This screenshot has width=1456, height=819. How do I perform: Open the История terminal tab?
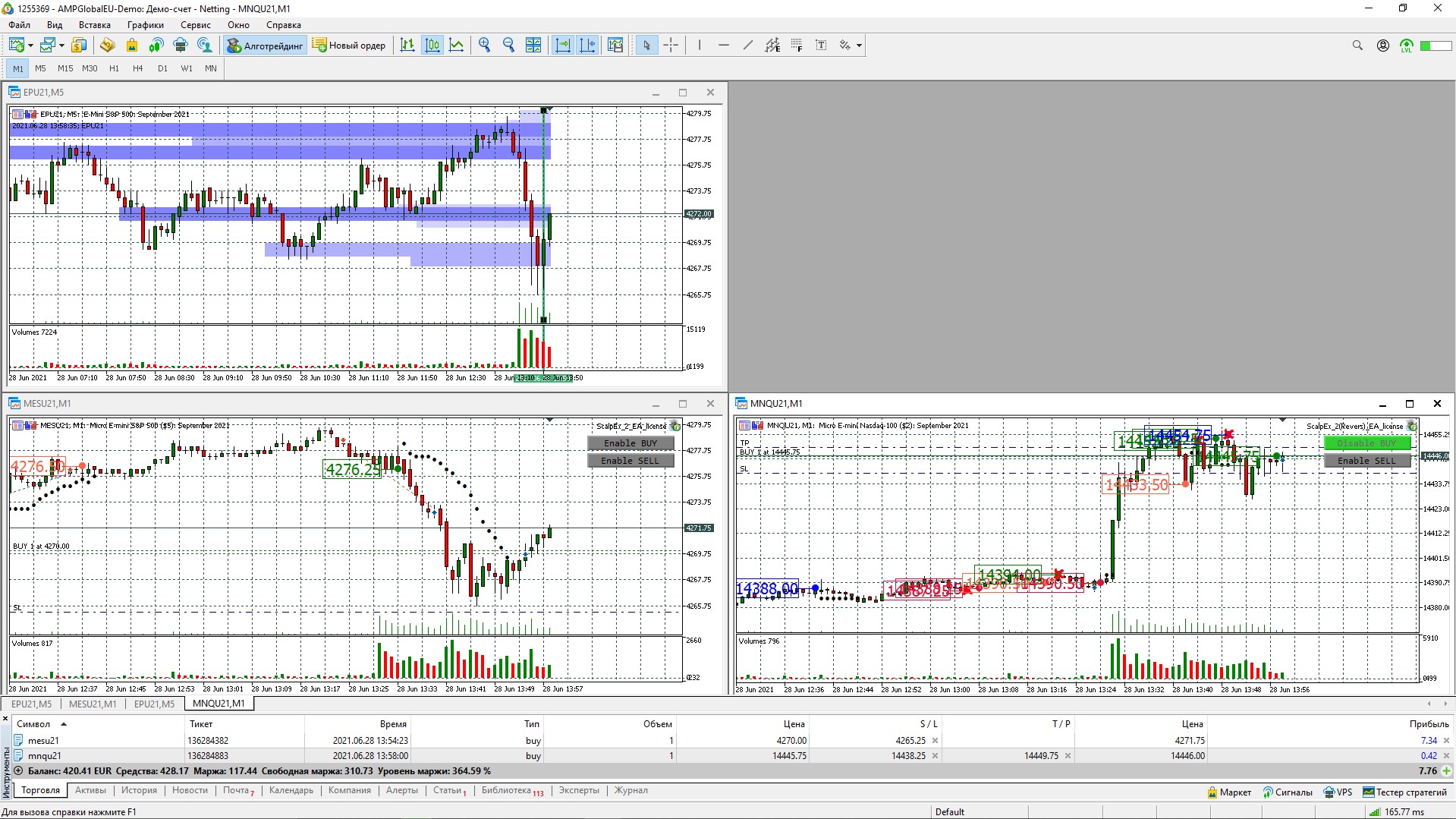(139, 790)
